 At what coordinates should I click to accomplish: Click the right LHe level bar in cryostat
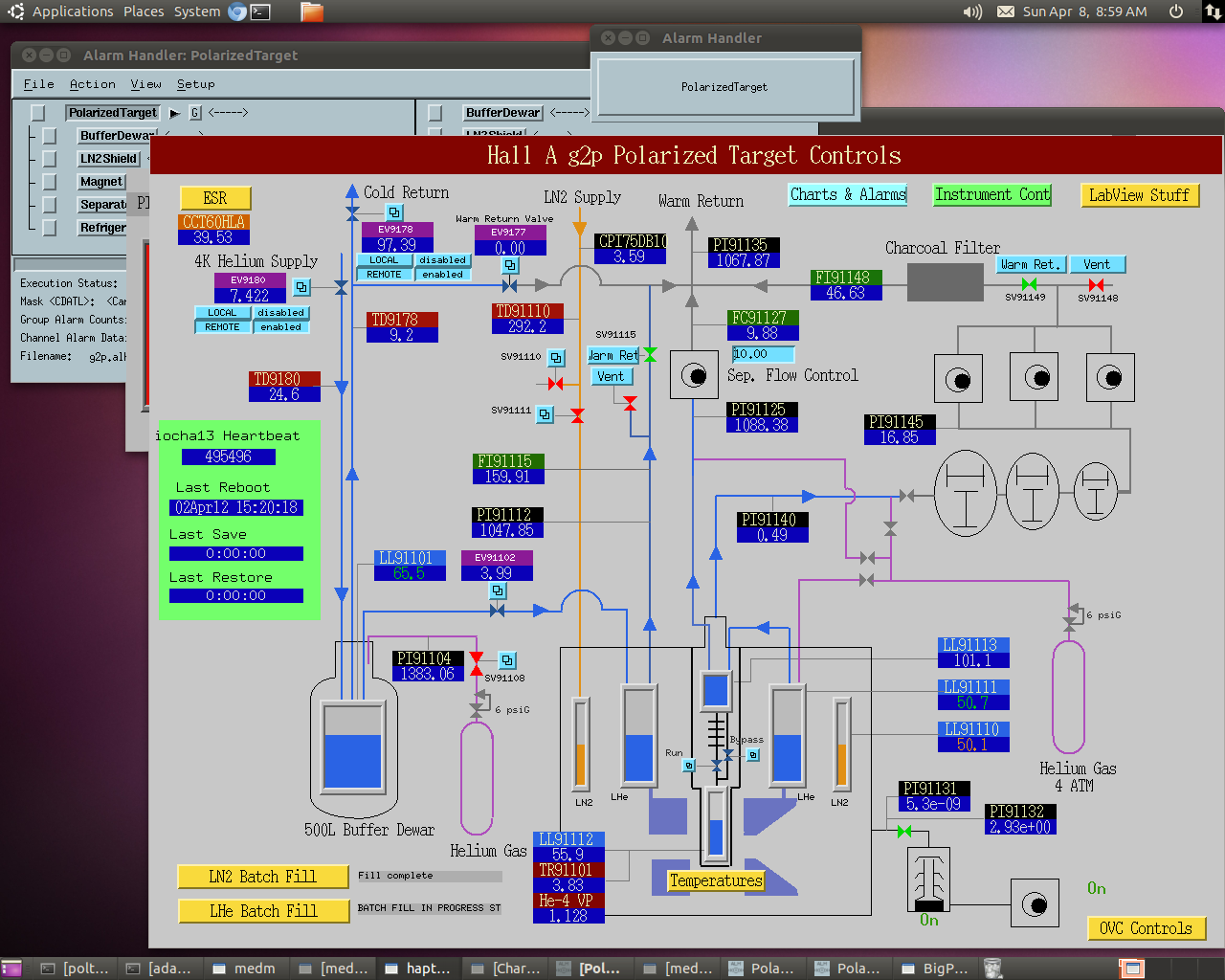pyautogui.click(x=788, y=734)
